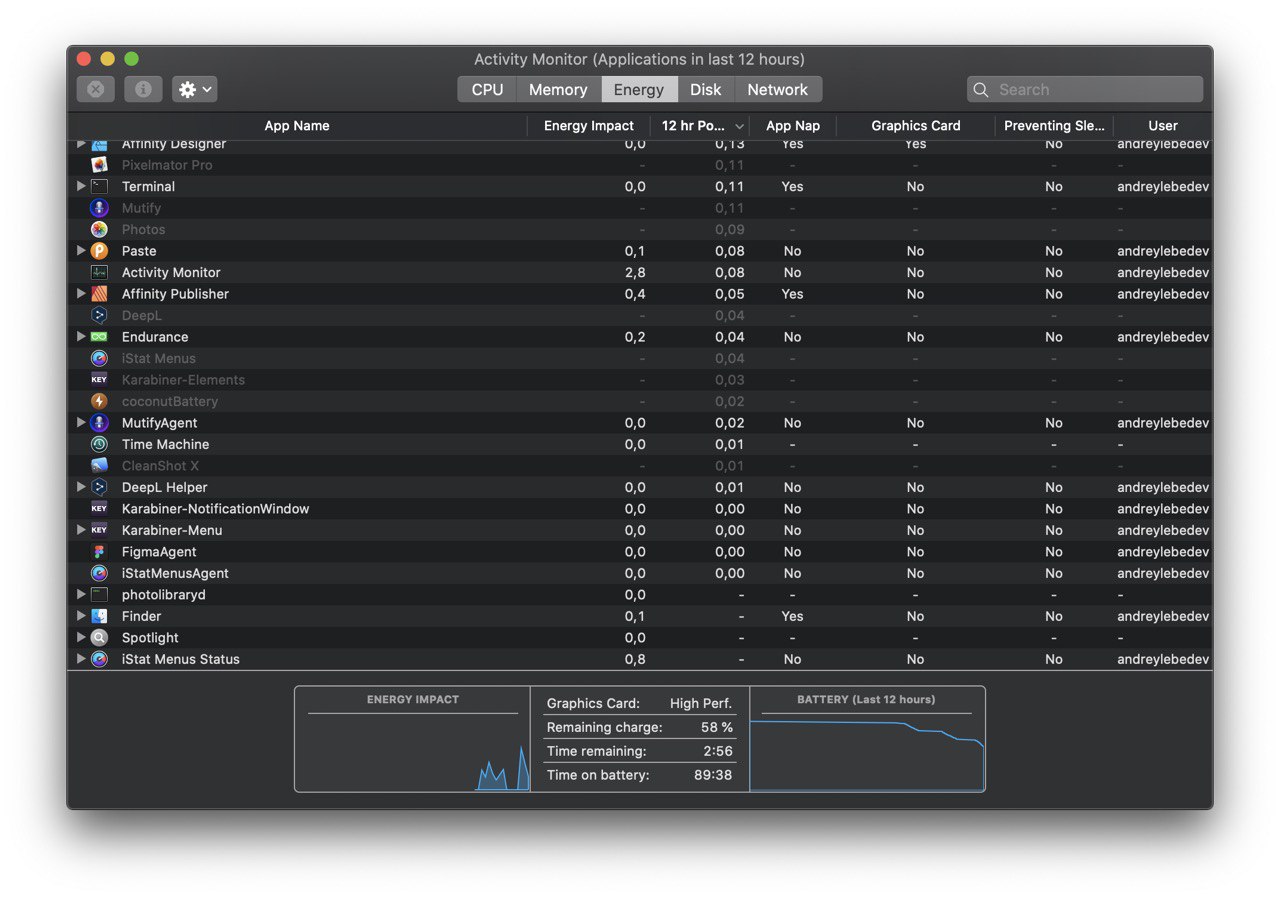Click the iStat Menus app icon
This screenshot has width=1280, height=898.
pos(99,358)
